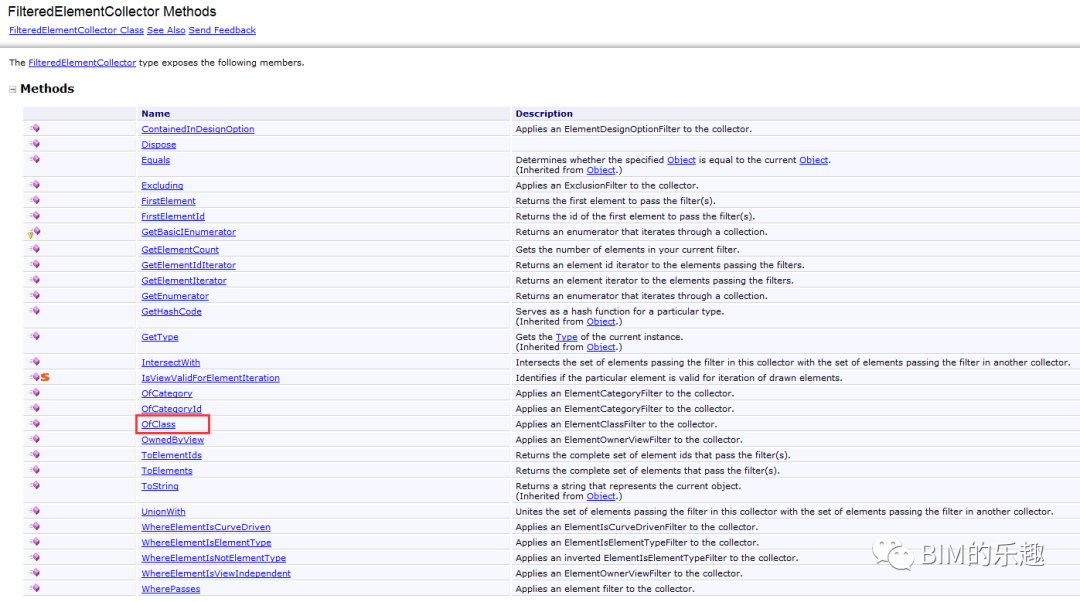Viewport: 1080px width, 602px height.
Task: Open the WherePasses method link
Action: [x=171, y=589]
